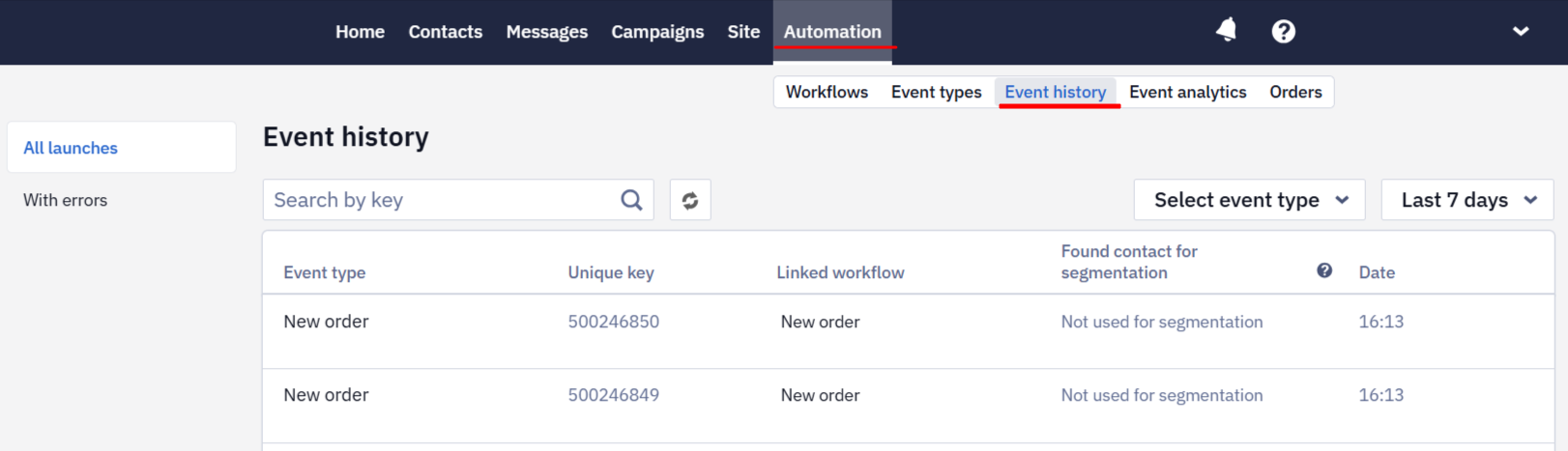This screenshot has width=1568, height=451.
Task: Switch to the Orders tab
Action: (1295, 92)
